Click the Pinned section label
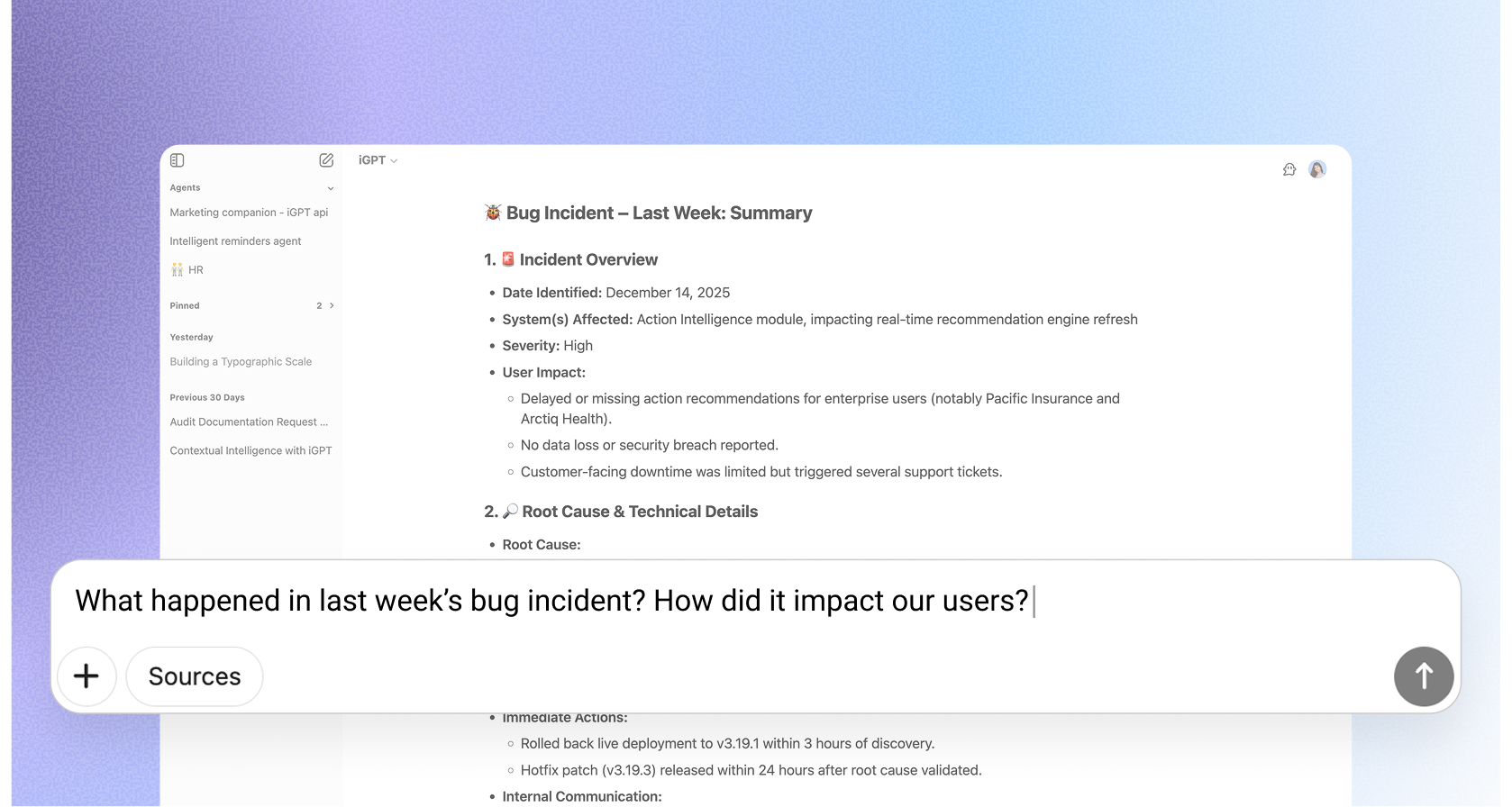The height and width of the screenshot is (807, 1512). point(185,306)
